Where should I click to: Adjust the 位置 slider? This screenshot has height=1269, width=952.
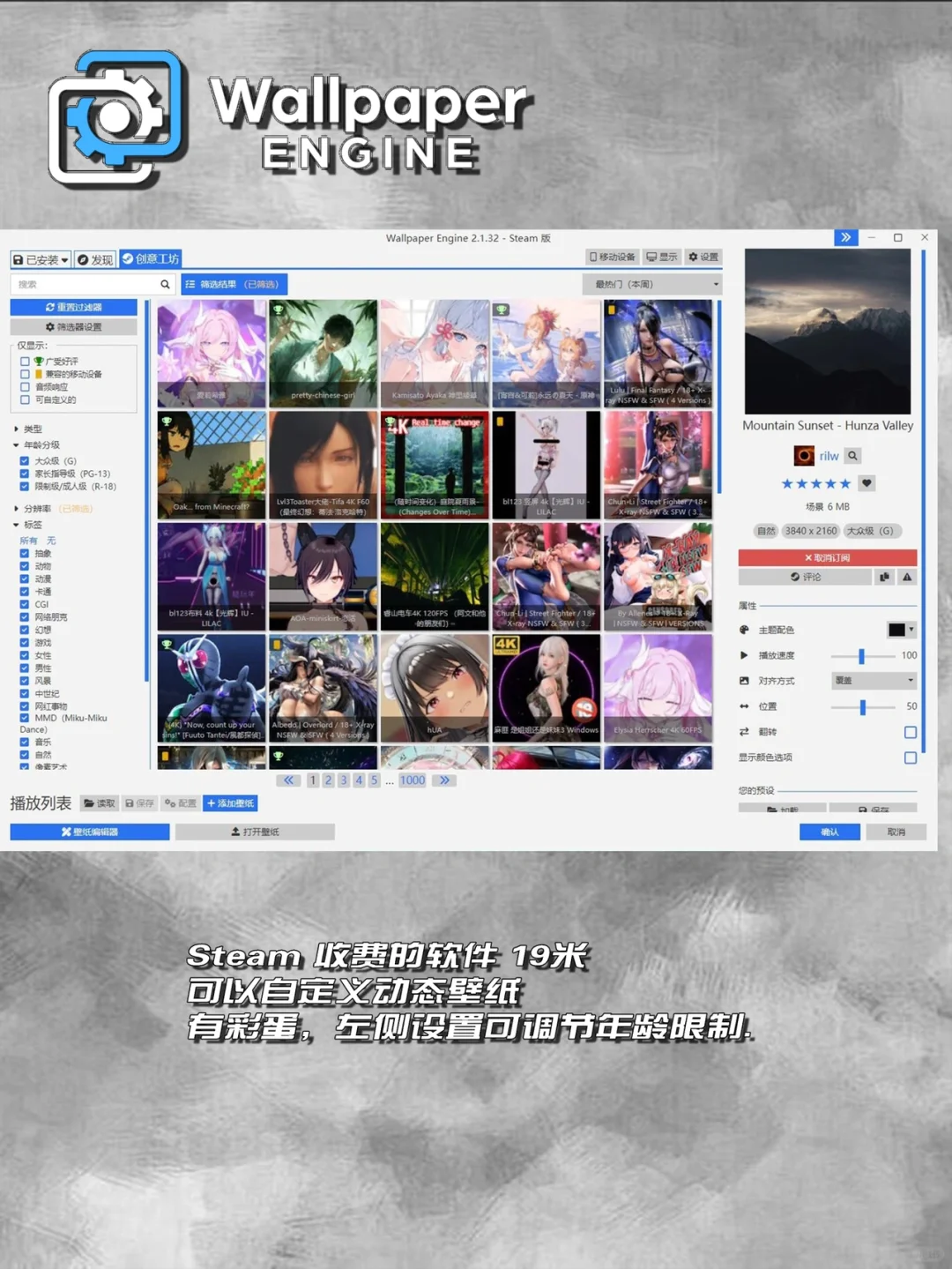click(x=863, y=706)
